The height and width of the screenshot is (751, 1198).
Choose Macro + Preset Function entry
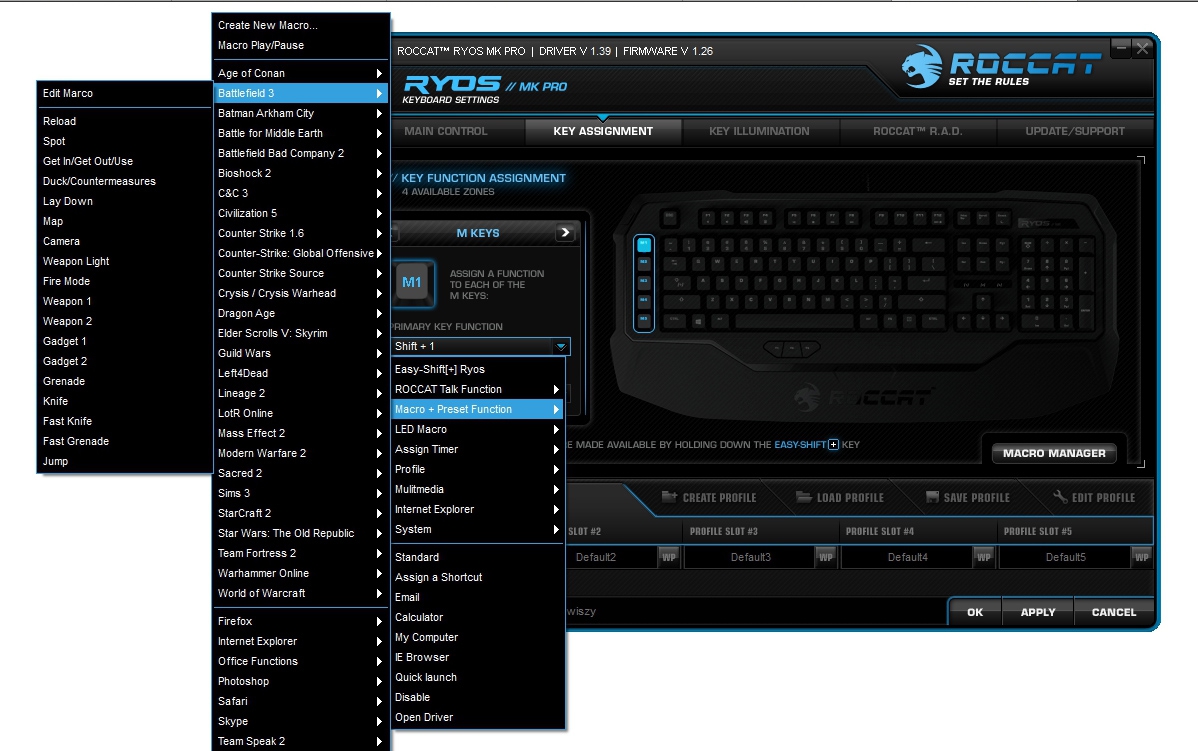point(478,409)
